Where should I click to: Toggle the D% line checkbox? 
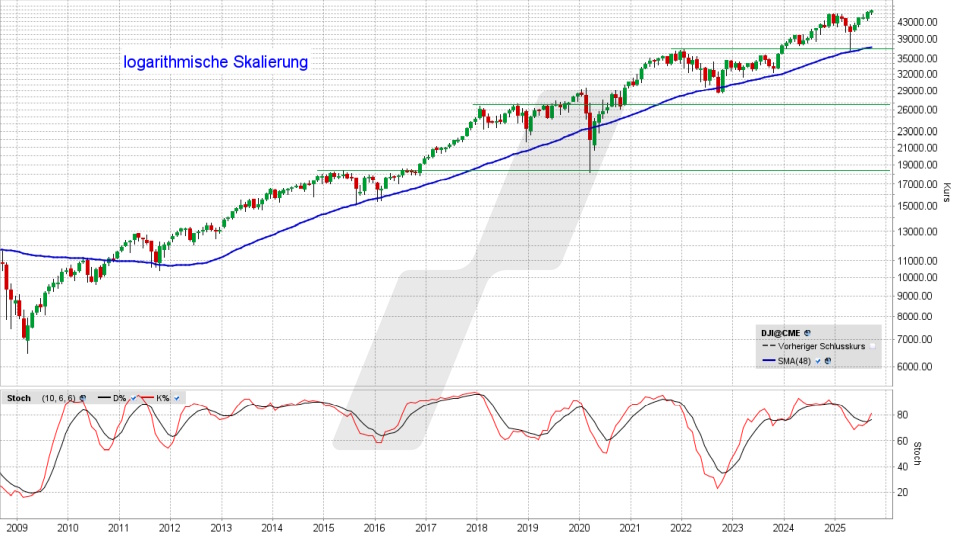tap(133, 398)
